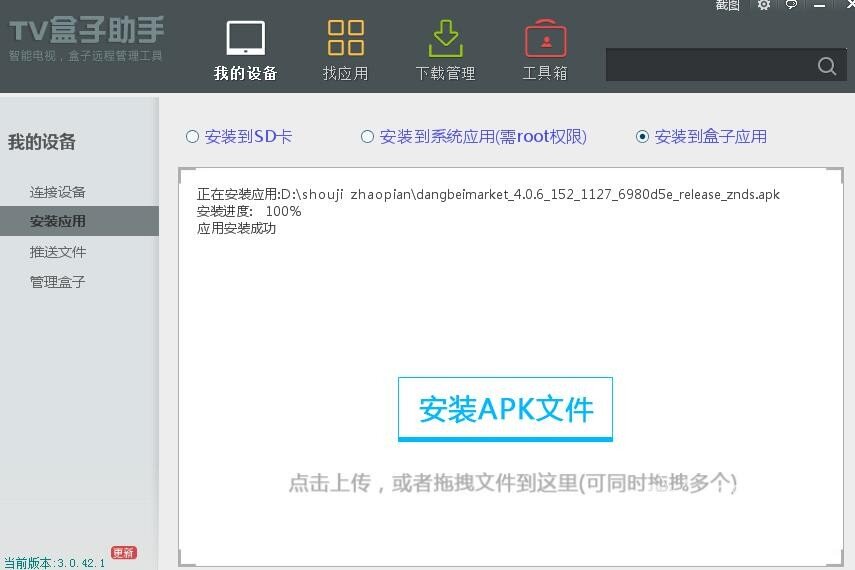Screen dimensions: 855x570
Task: Open the 找应用 (Find Apps) grid icon
Action: pyautogui.click(x=345, y=50)
